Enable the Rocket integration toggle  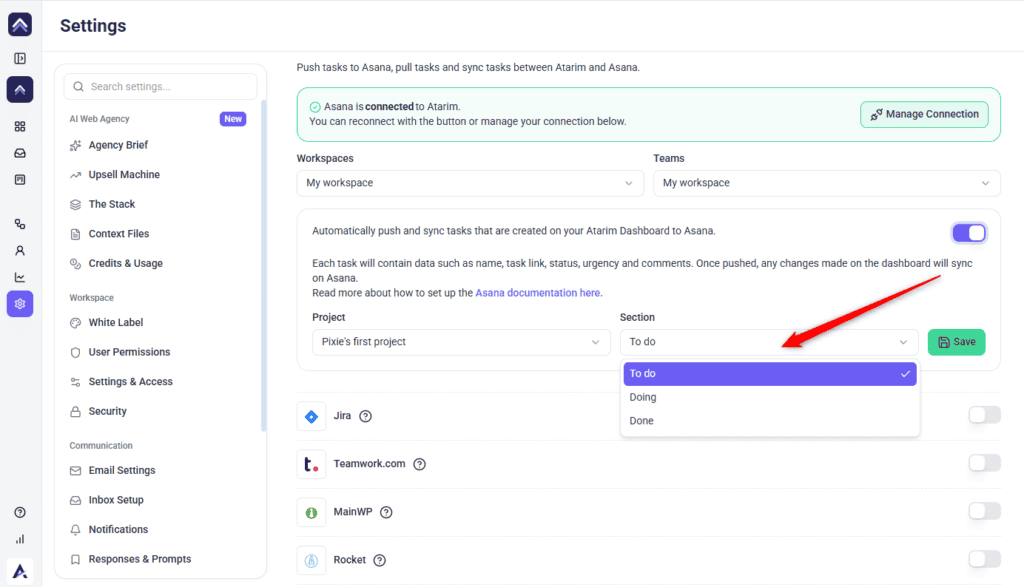click(x=985, y=559)
